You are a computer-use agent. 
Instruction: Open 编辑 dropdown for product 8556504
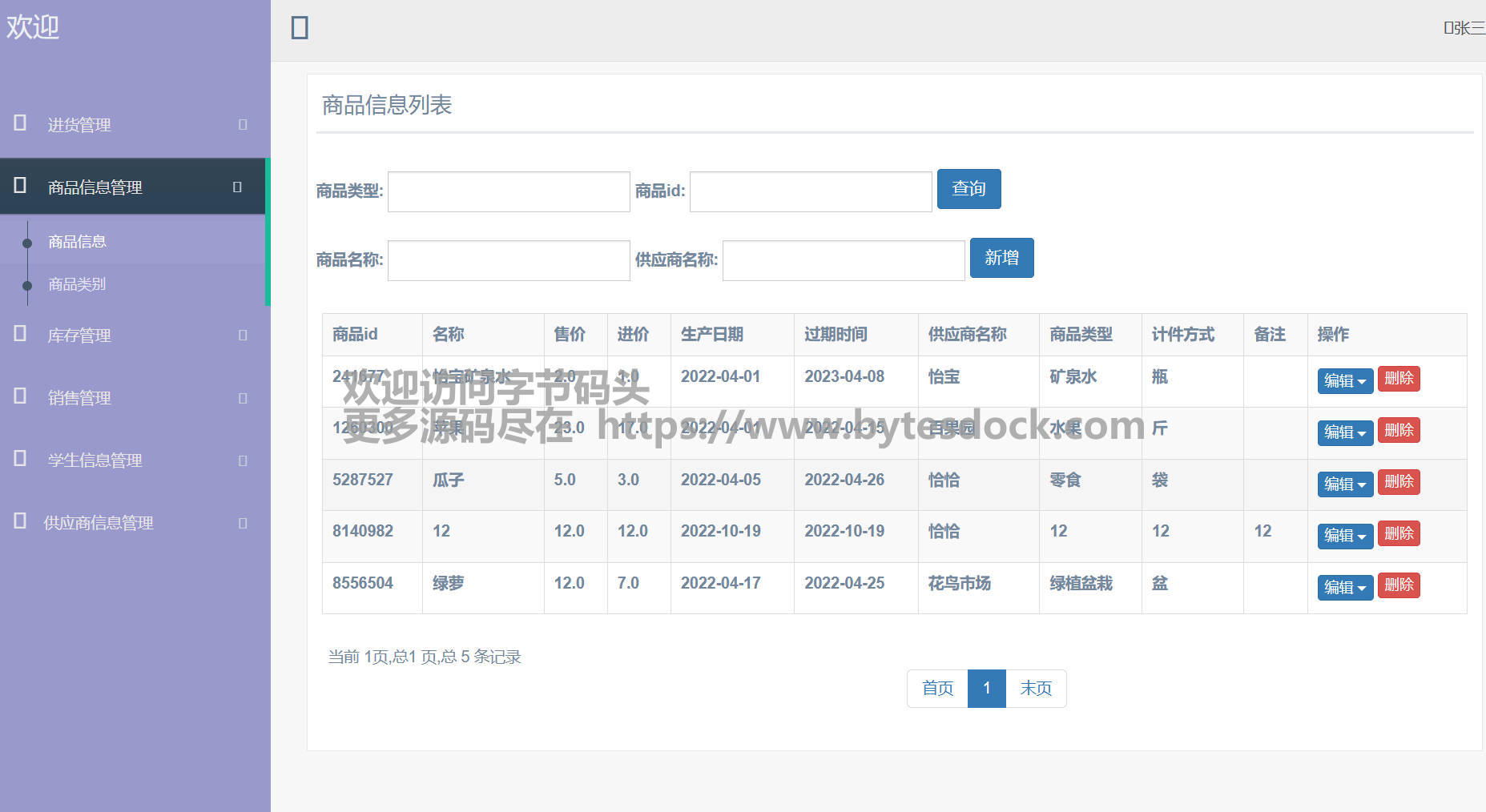pos(1344,587)
